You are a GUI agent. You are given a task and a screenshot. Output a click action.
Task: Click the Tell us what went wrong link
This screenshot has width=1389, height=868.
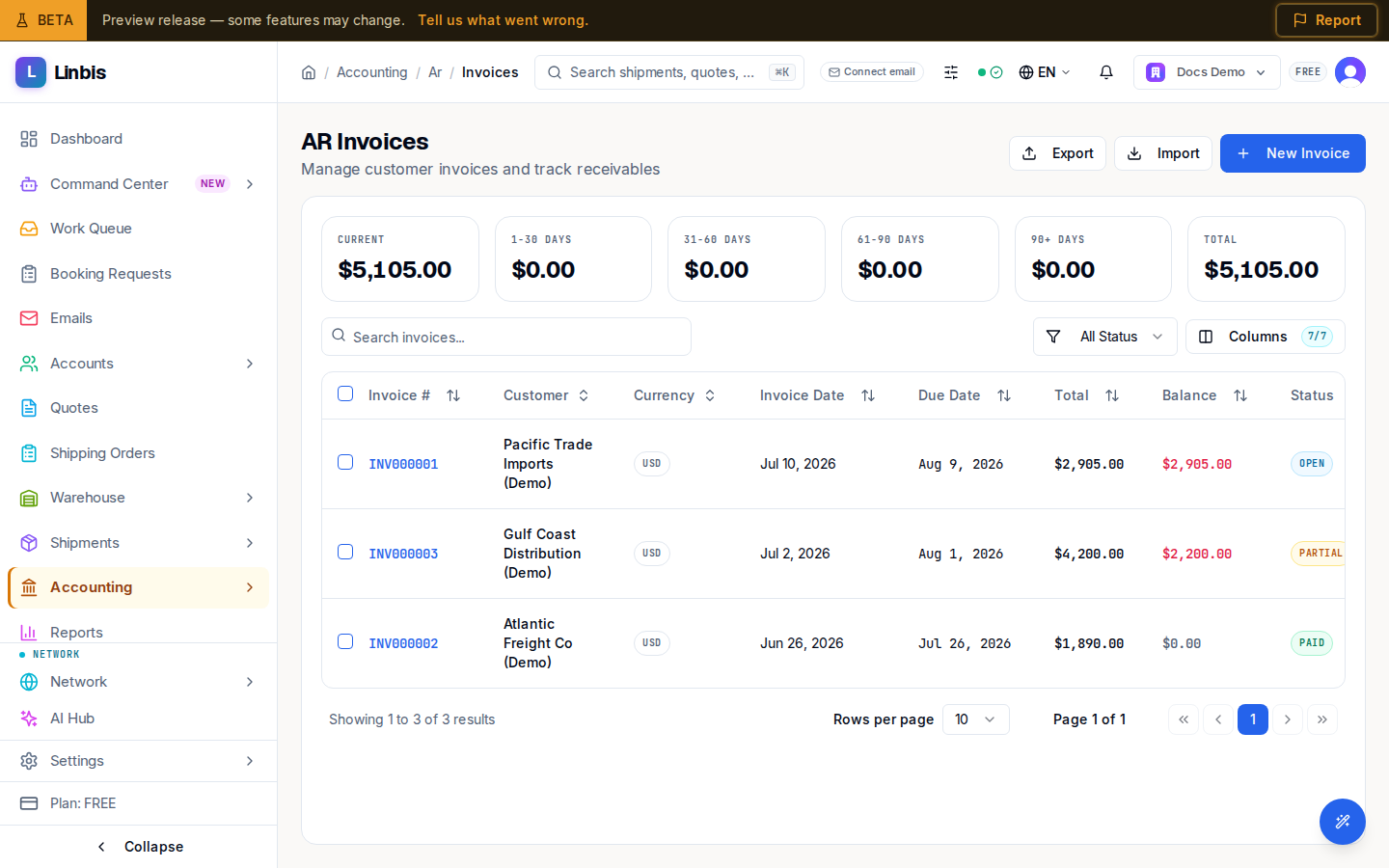[x=503, y=20]
